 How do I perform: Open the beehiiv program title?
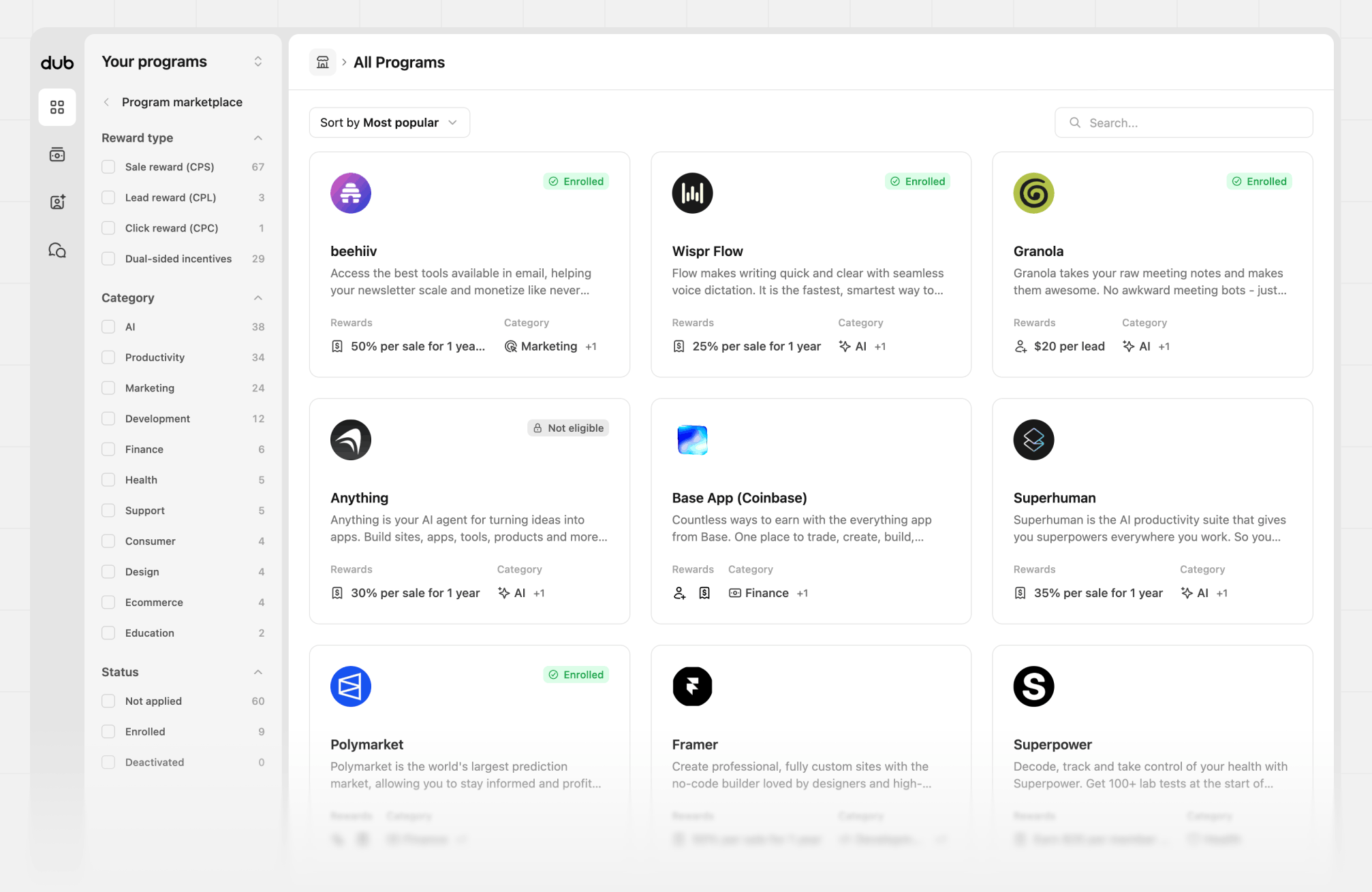click(354, 251)
